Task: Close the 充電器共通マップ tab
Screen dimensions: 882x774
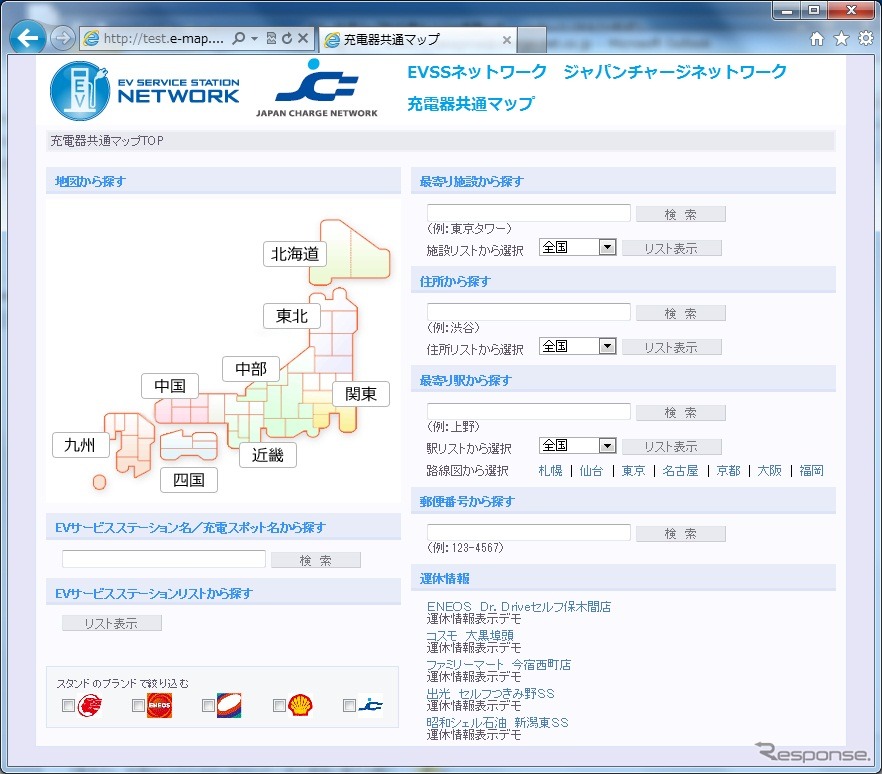Action: point(506,41)
